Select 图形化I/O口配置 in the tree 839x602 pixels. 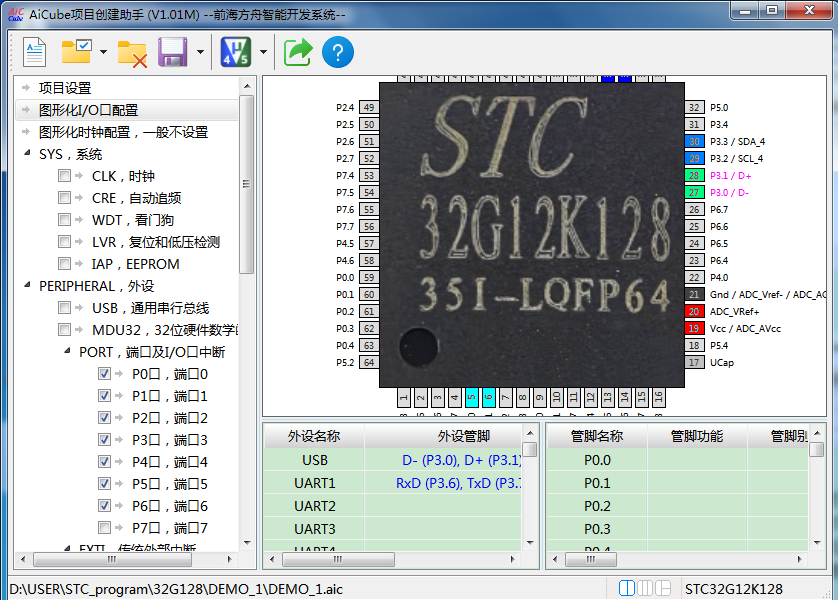(88, 110)
